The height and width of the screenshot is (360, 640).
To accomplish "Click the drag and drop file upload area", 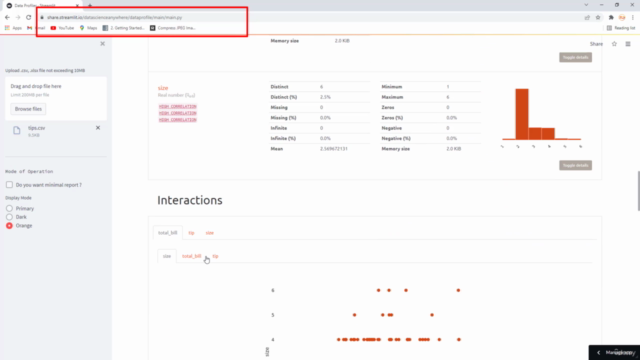I will pyautogui.click(x=56, y=98).
